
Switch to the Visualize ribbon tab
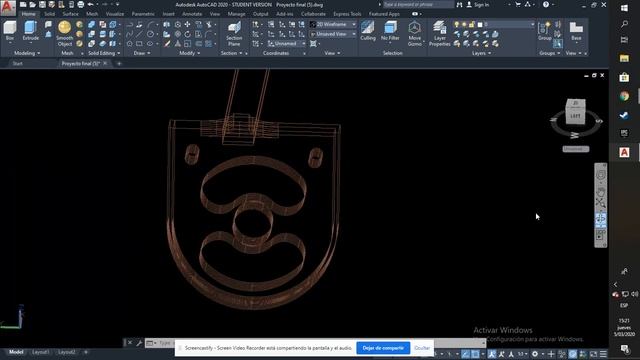coord(115,14)
